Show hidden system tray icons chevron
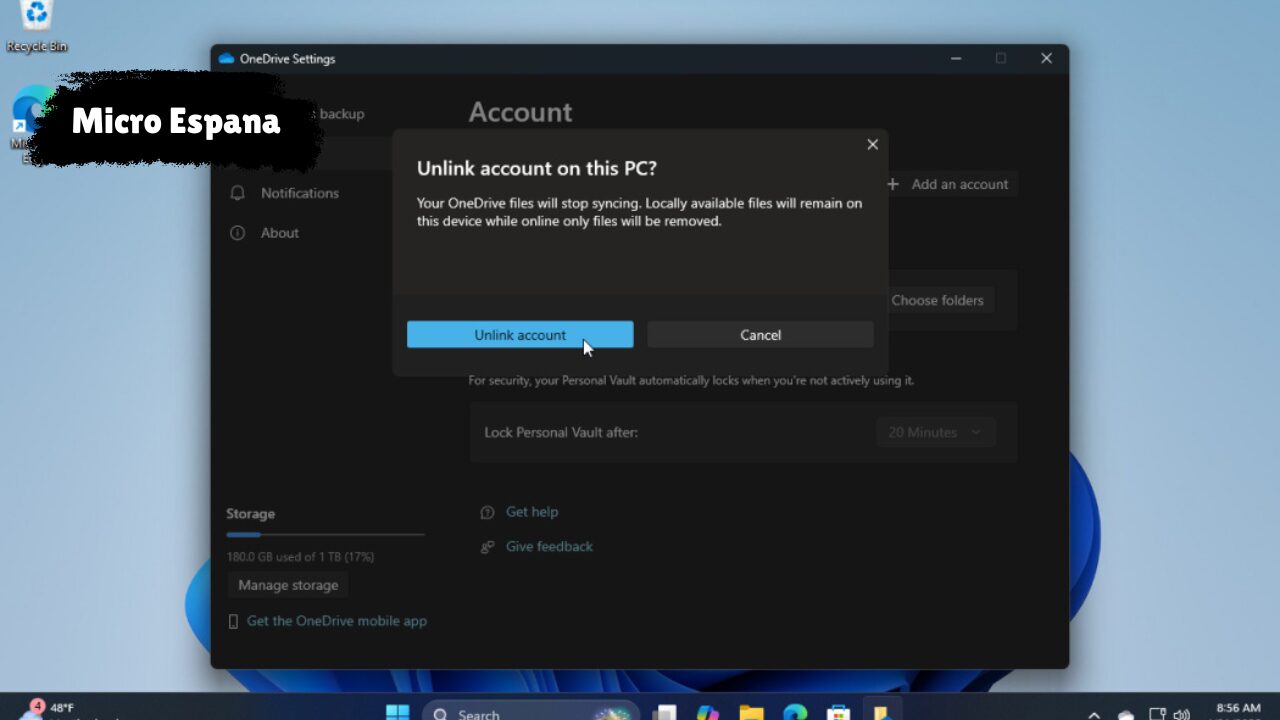 pyautogui.click(x=1094, y=714)
